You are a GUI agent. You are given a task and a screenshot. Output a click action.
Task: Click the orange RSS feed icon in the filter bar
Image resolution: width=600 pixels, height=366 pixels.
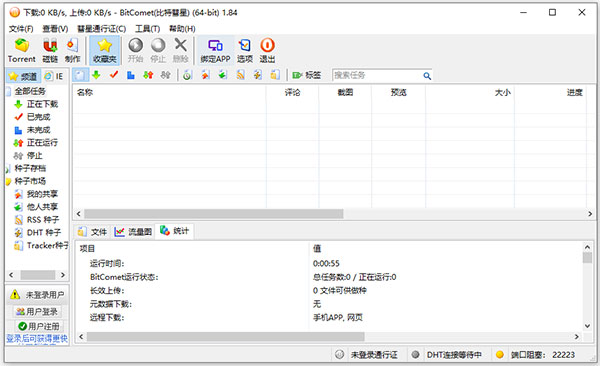pyautogui.click(x=240, y=75)
